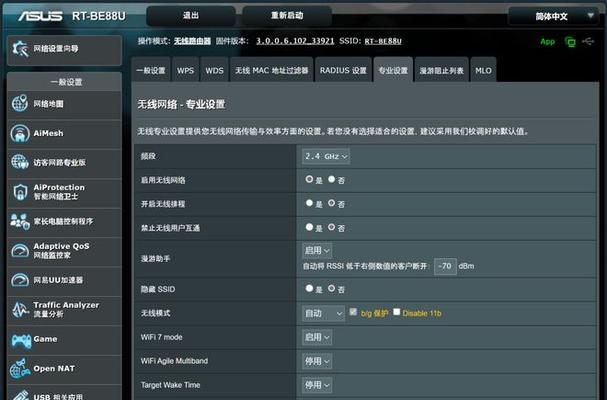Select 否 for 隐藏 SSID
The width and height of the screenshot is (607, 400).
pos(331,288)
